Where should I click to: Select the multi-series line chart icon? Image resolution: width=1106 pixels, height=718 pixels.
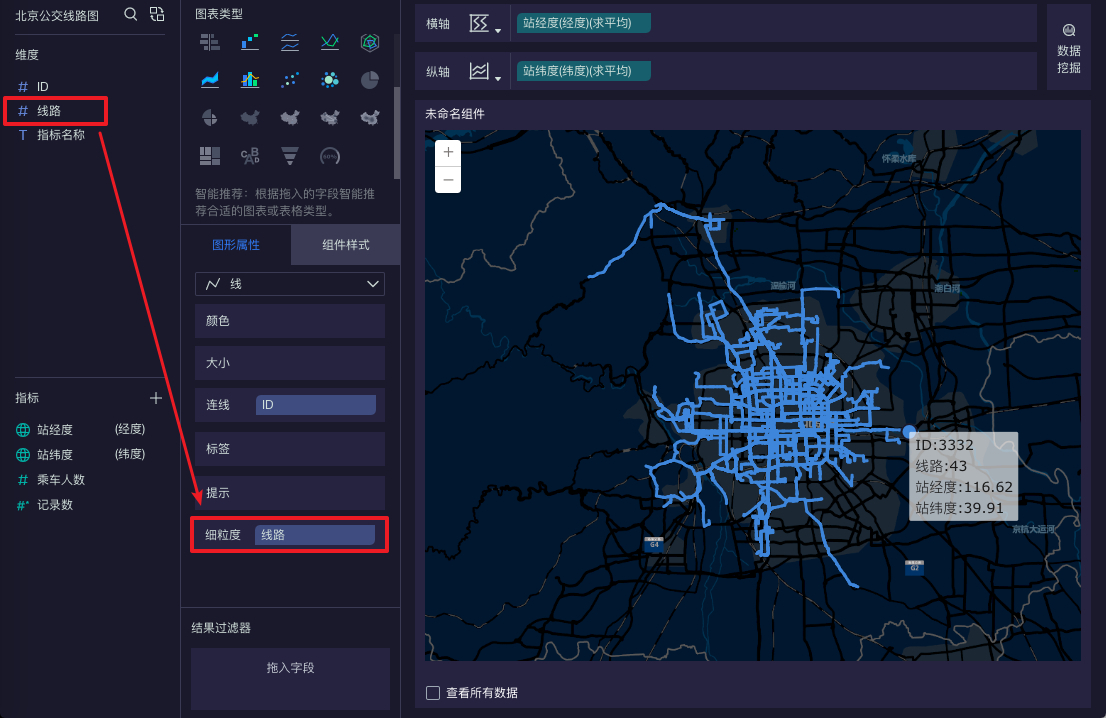tap(329, 42)
